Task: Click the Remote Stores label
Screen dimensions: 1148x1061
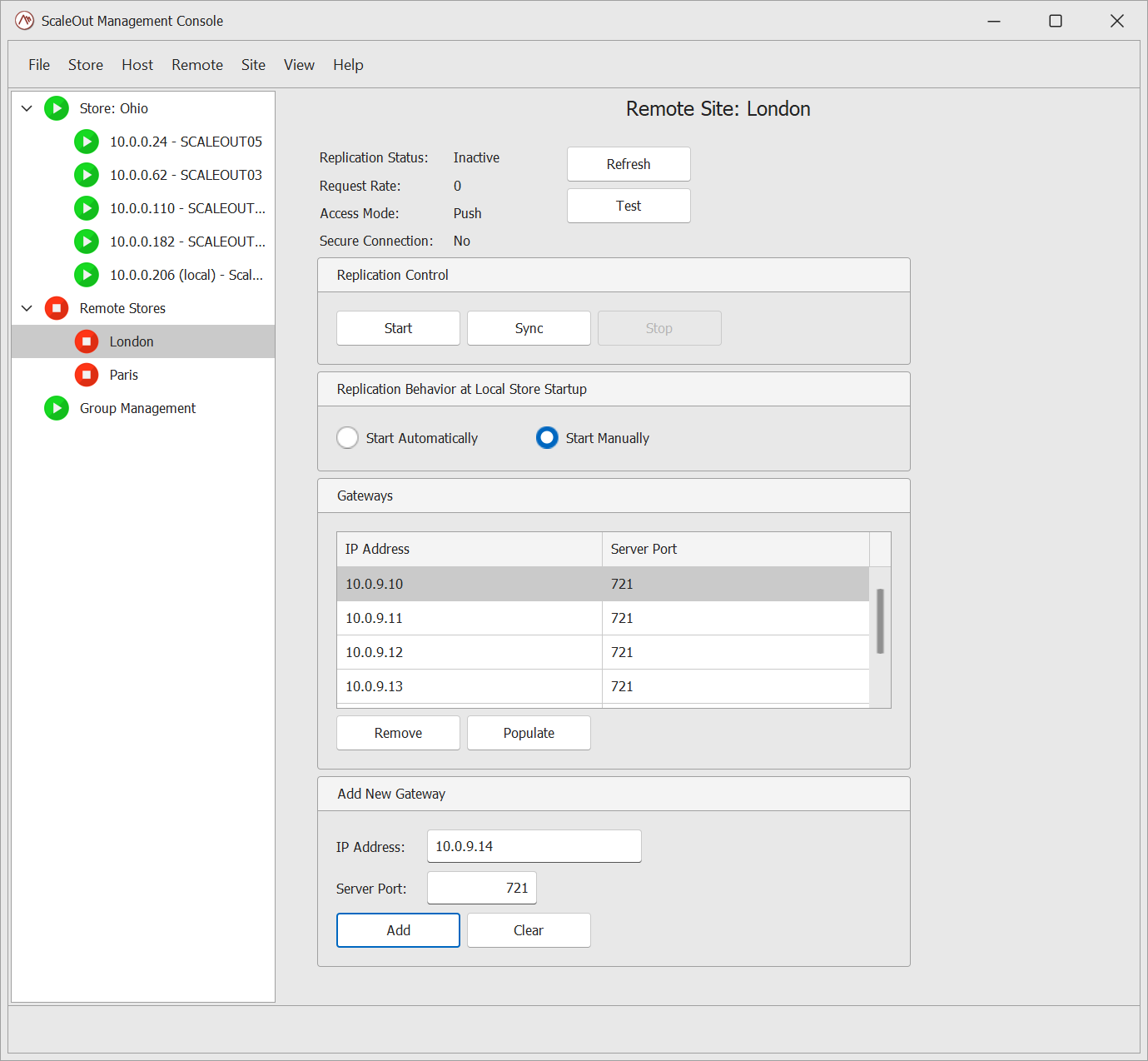Action: (122, 308)
